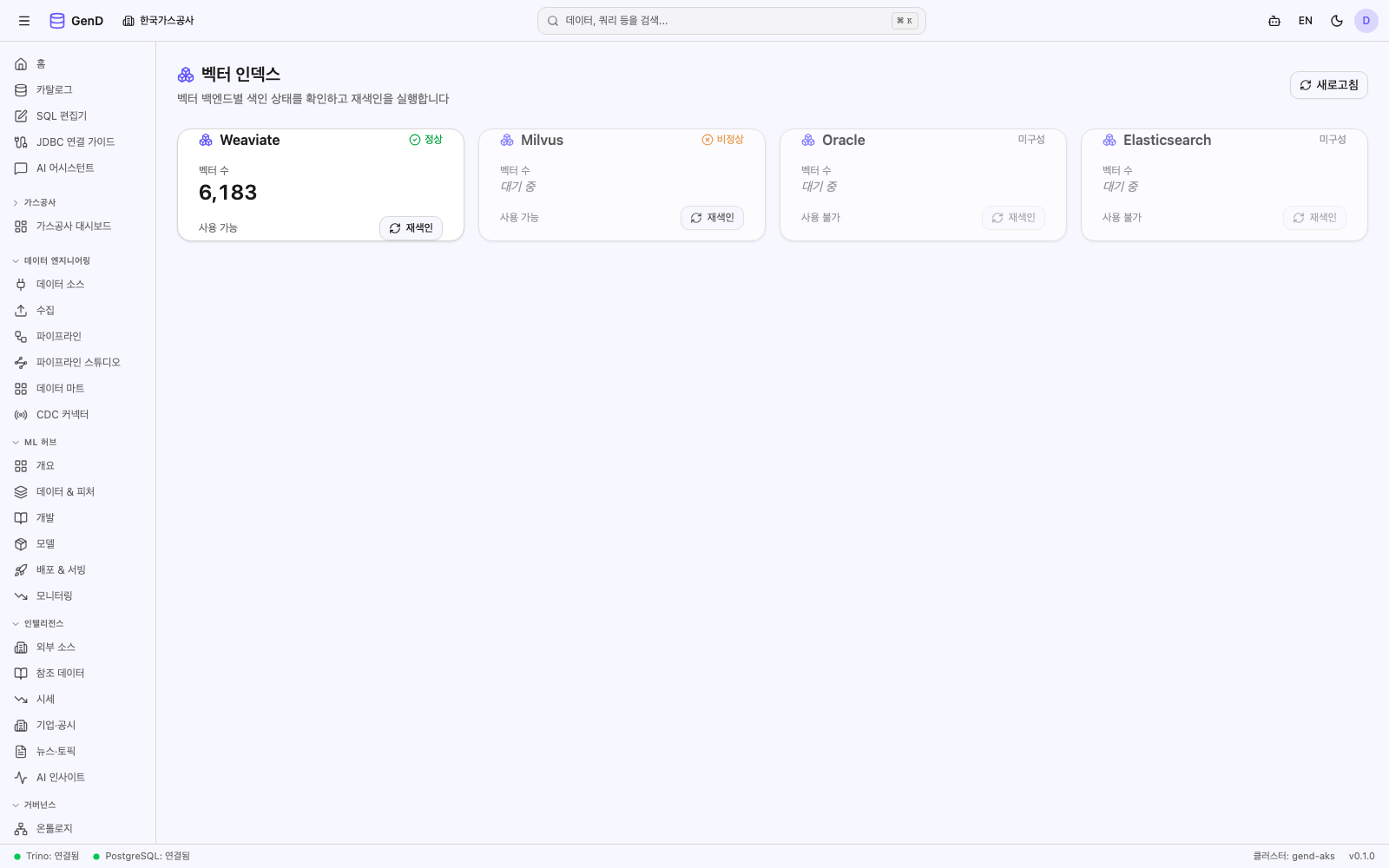Open the D user avatar menu

coord(1366,21)
